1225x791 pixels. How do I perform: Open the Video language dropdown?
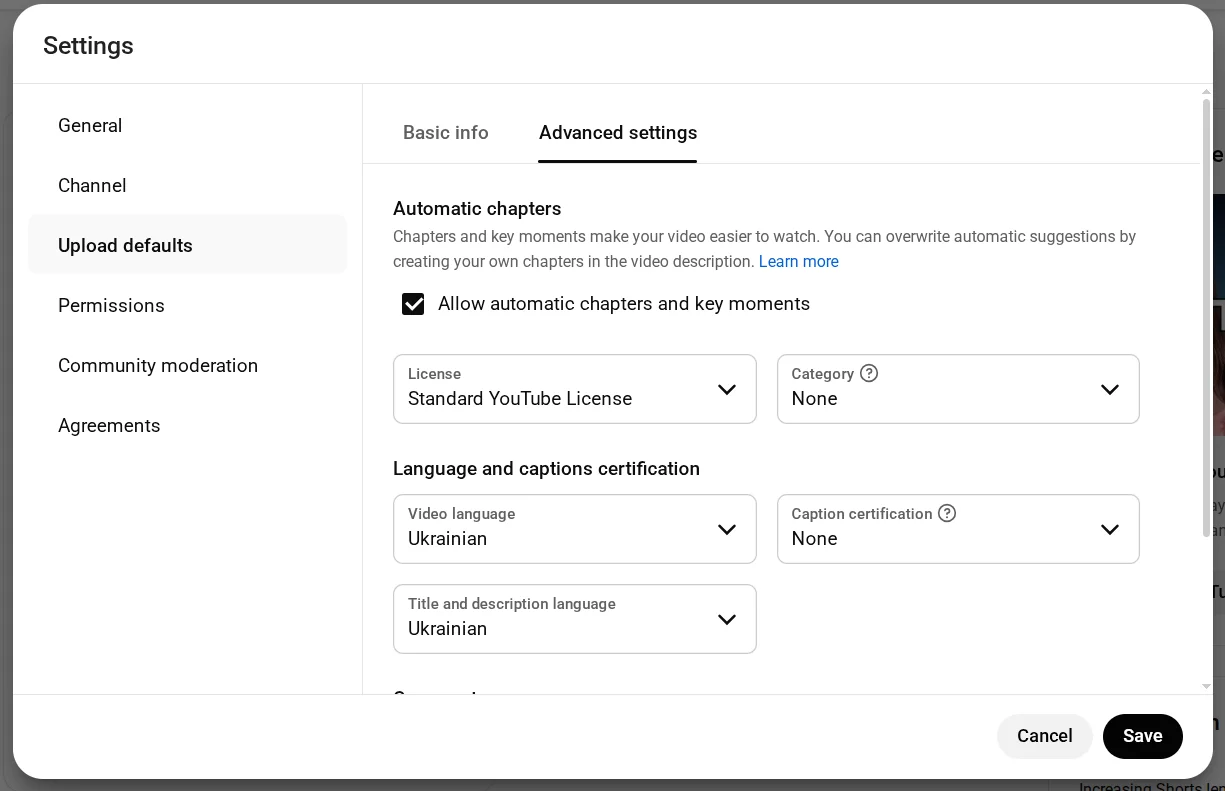pyautogui.click(x=574, y=529)
